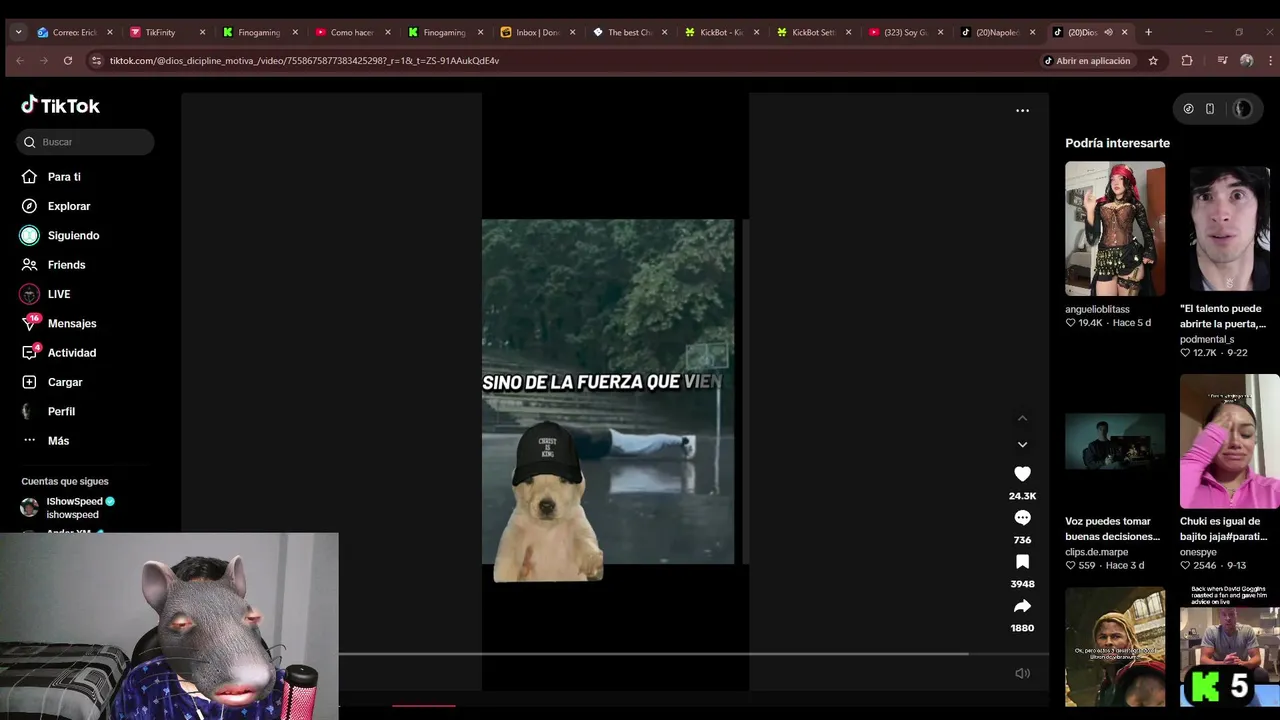This screenshot has height=720, width=1280.
Task: Expand the tab search dropdown
Action: [x=18, y=32]
